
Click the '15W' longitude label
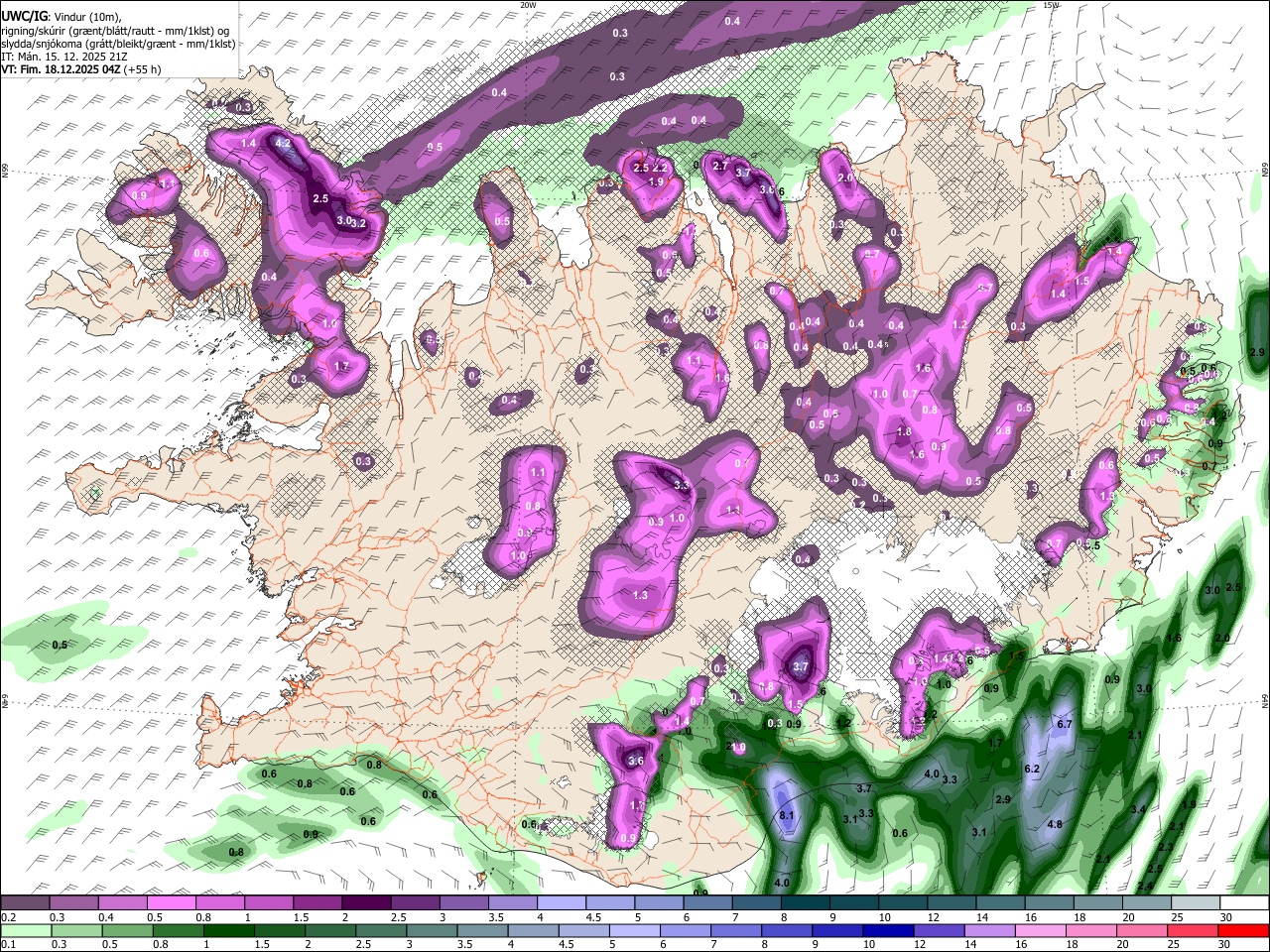(x=1051, y=5)
